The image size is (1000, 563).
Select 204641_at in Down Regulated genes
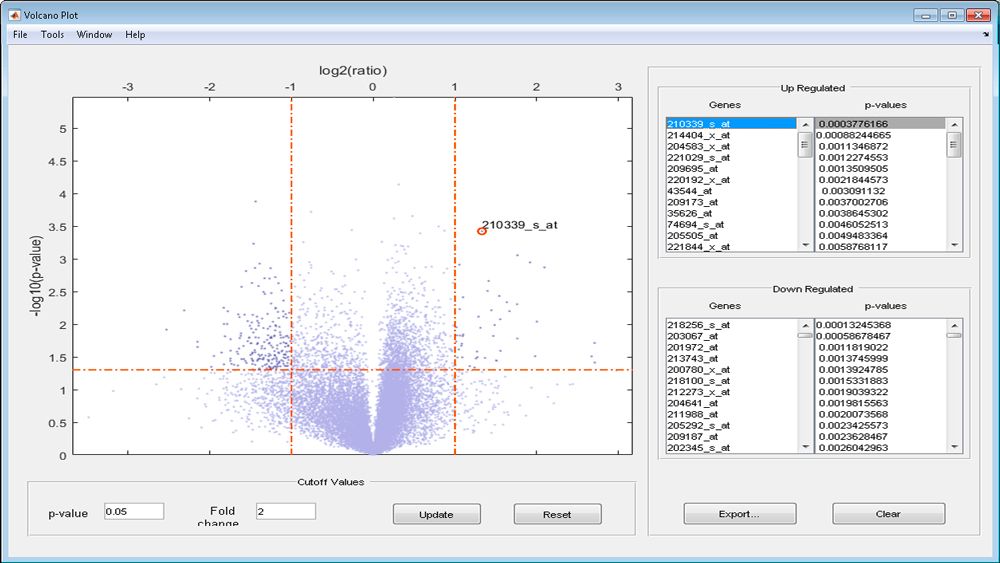(731, 403)
